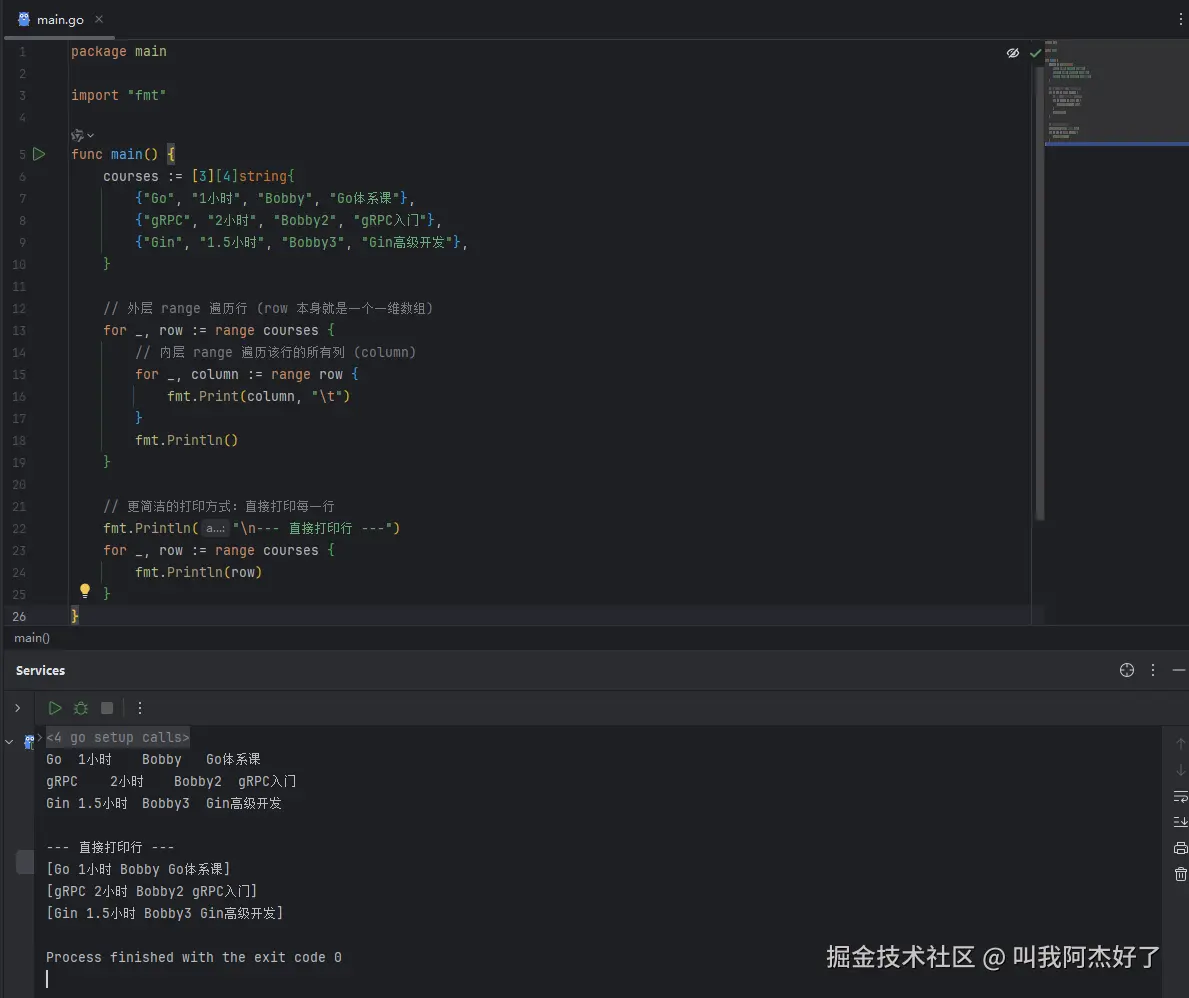Click 'fmt.Print(column, "\t")' code
The height and width of the screenshot is (998, 1189).
[259, 396]
